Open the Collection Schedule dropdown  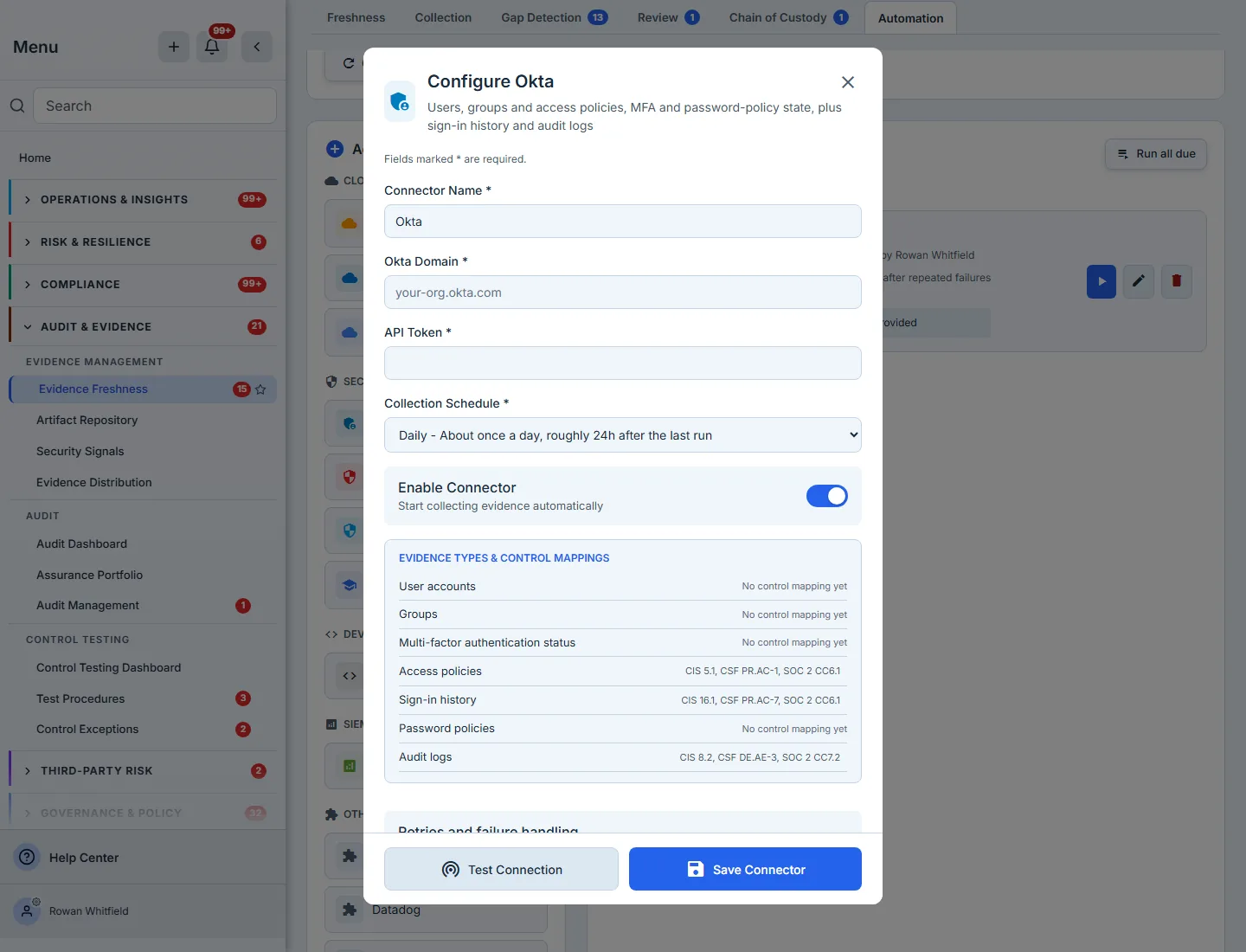623,435
